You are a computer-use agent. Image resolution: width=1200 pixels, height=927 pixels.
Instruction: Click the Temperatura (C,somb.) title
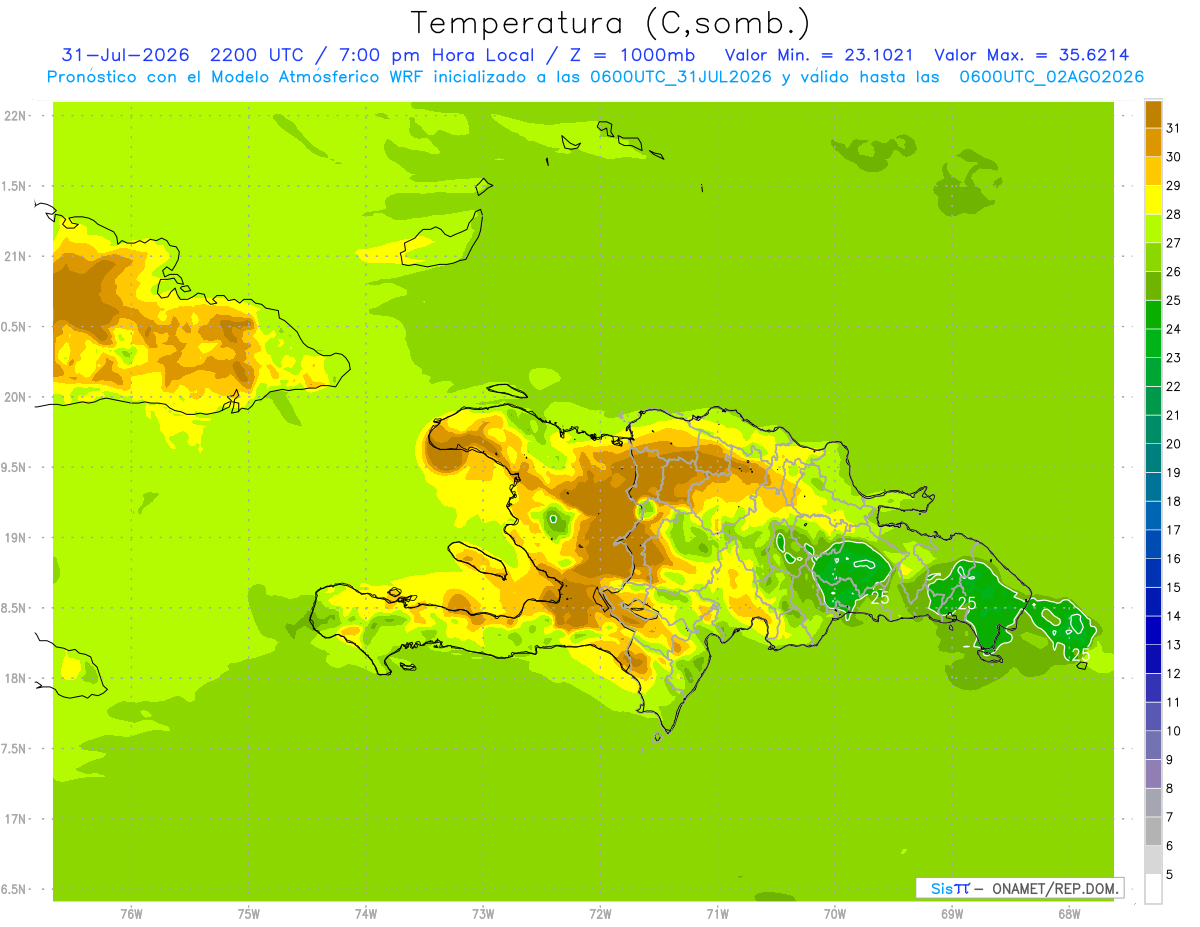(611, 24)
